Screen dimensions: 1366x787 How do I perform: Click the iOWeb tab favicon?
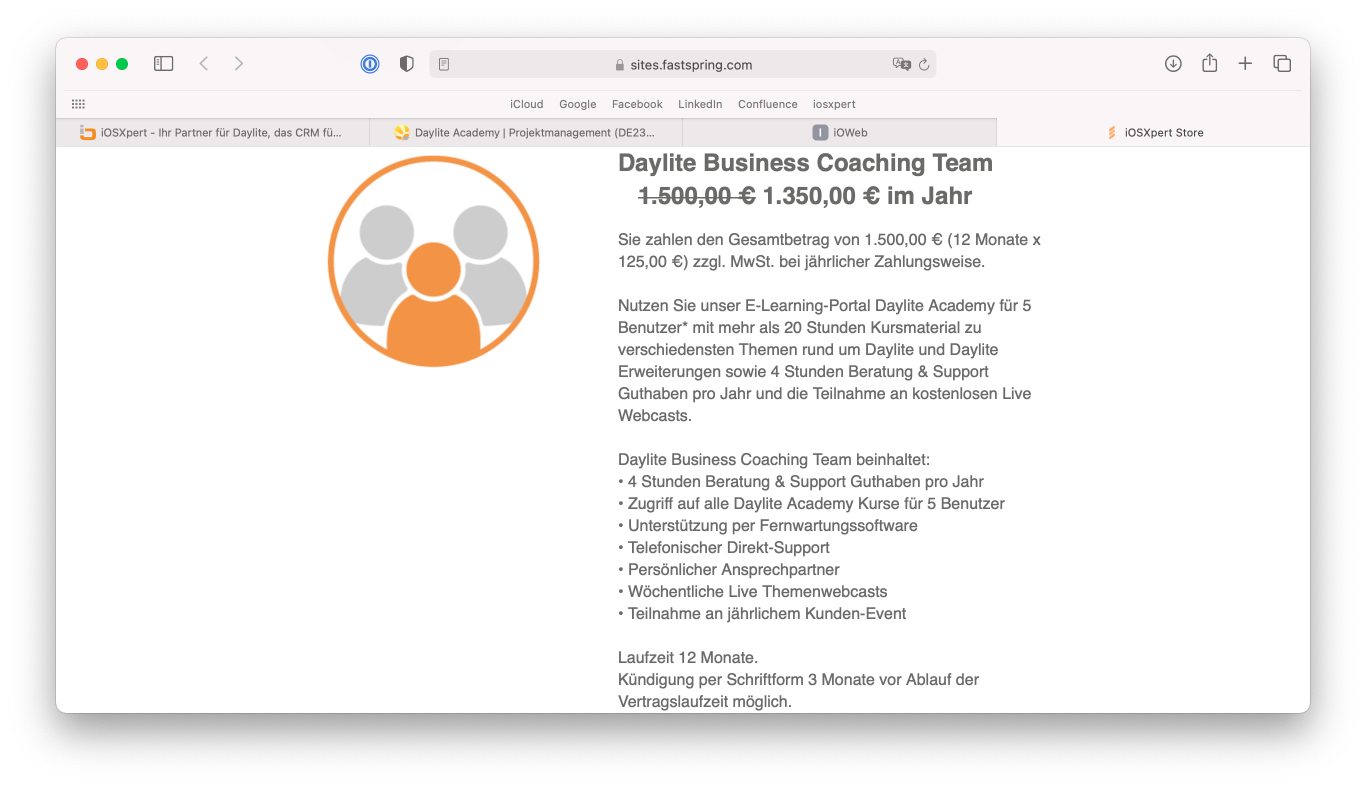tap(820, 132)
